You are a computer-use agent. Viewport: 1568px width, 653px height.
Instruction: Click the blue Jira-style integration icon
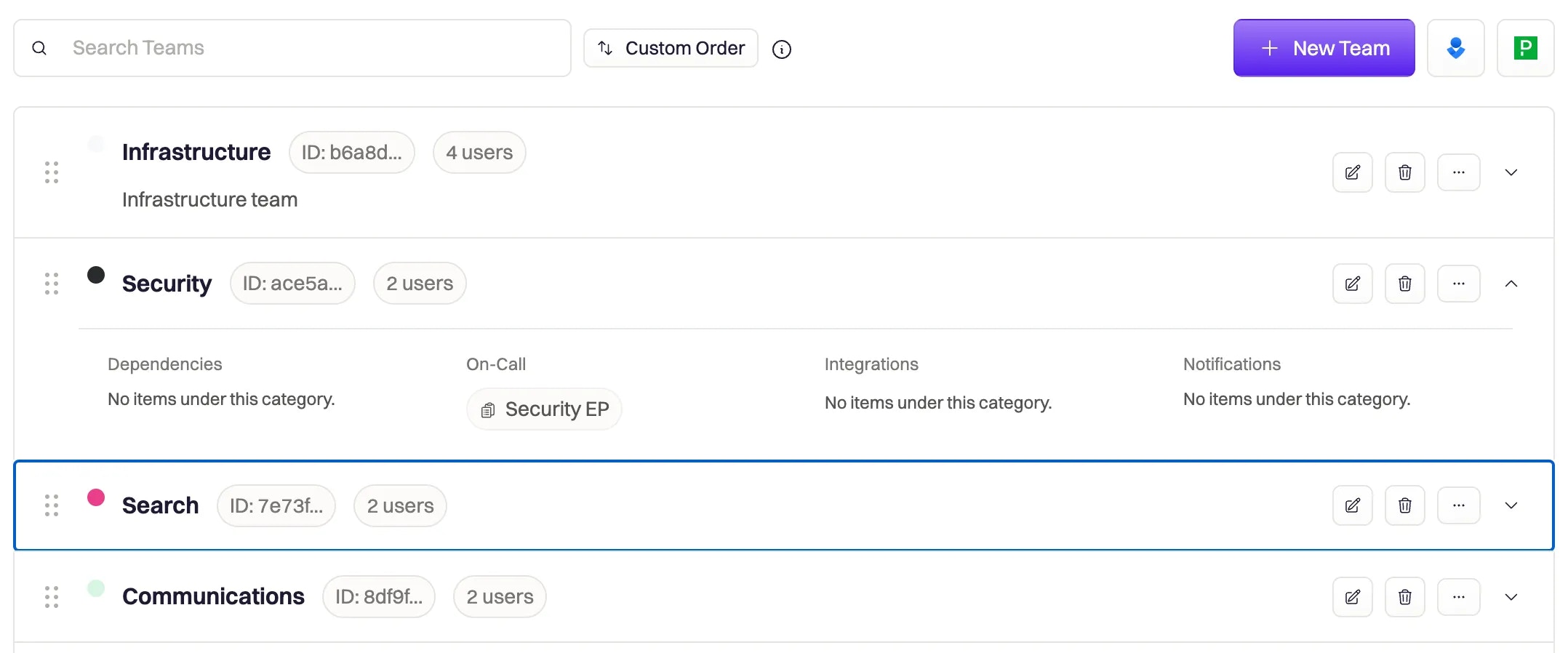(1455, 48)
